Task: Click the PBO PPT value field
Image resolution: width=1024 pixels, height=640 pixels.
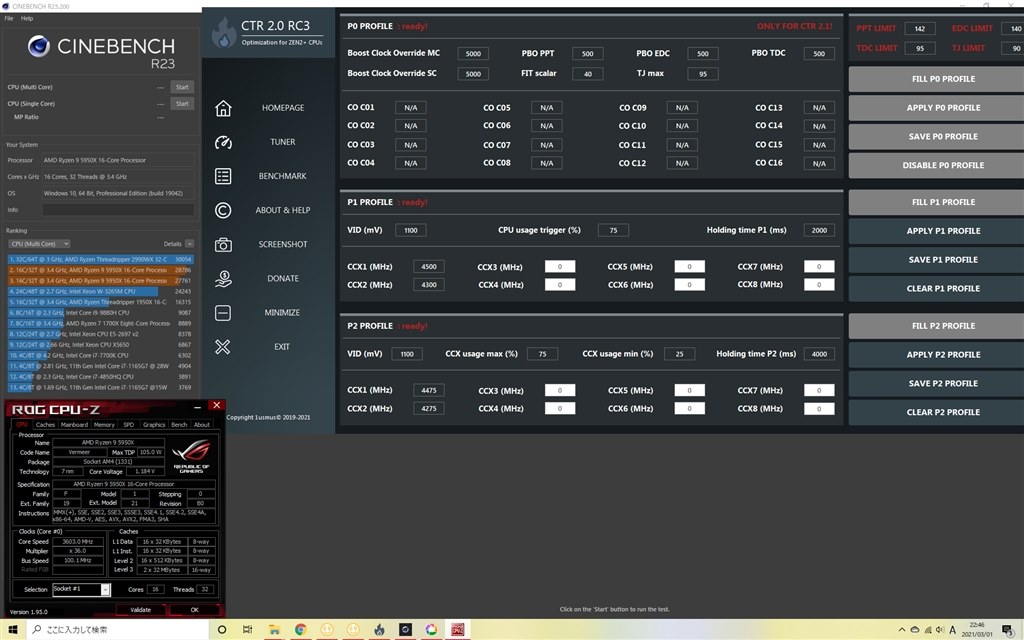Action: [x=588, y=54]
